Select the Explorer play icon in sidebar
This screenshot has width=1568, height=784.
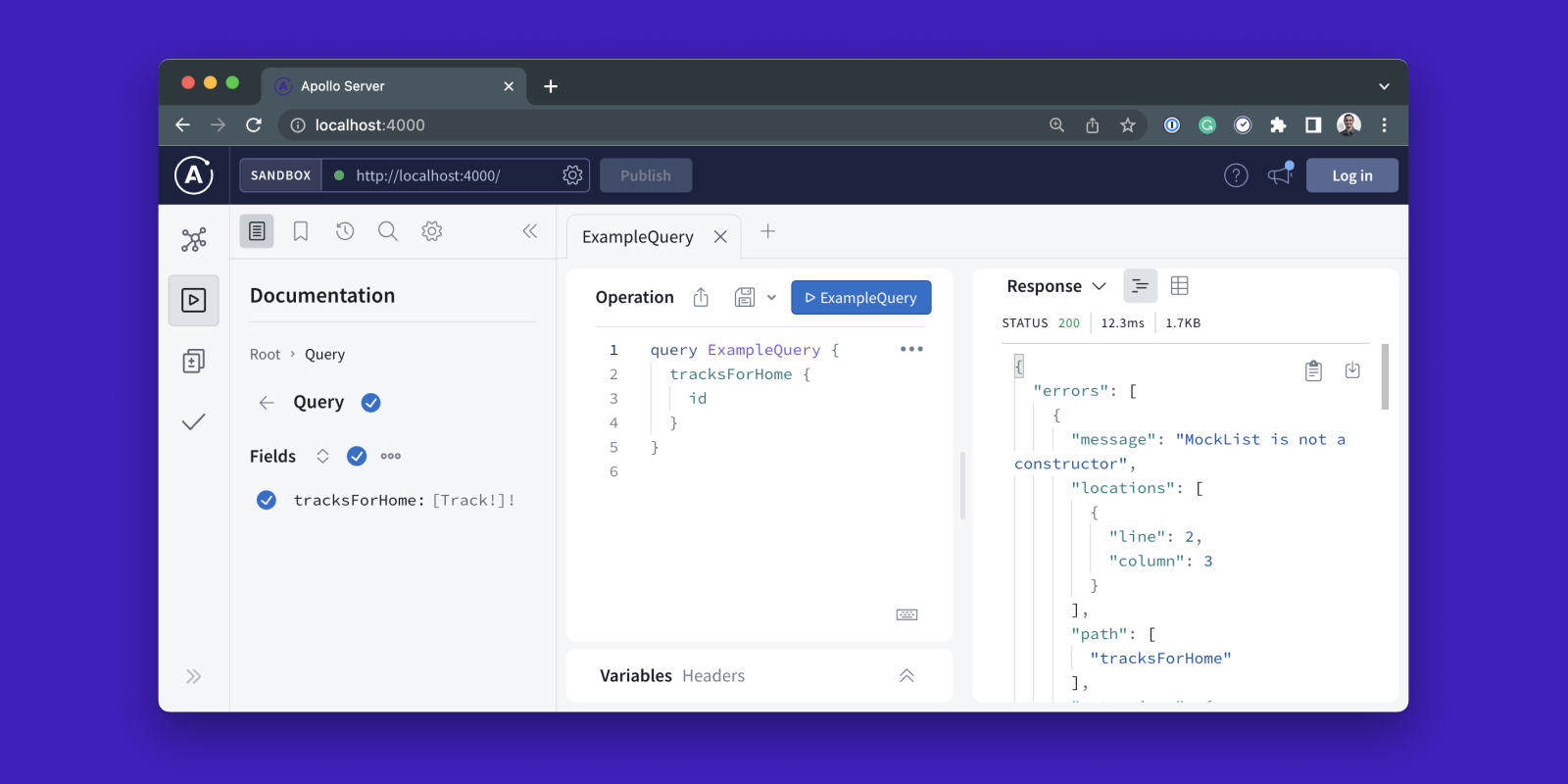(194, 300)
